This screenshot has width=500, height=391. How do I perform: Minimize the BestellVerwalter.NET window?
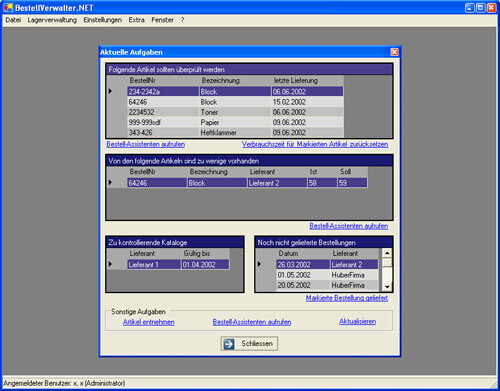click(469, 8)
